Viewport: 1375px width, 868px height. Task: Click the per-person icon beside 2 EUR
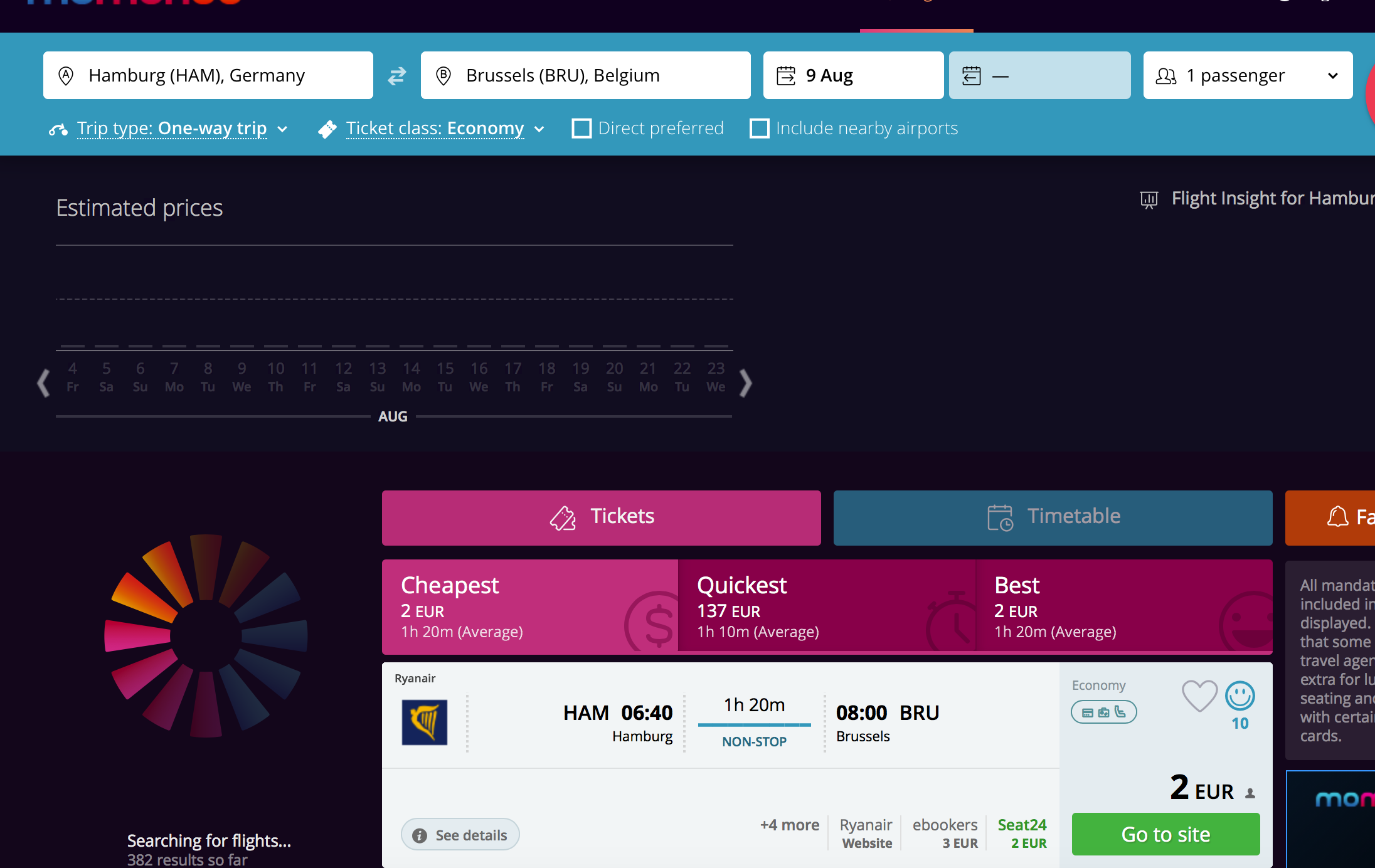[x=1250, y=793]
